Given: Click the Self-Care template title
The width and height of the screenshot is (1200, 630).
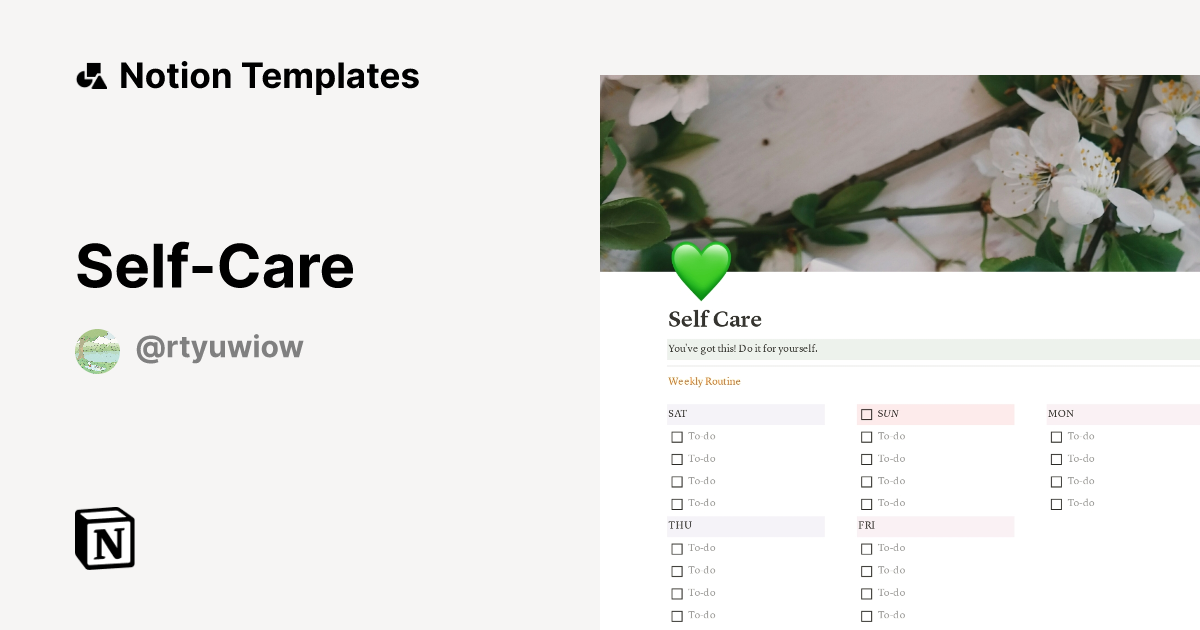Looking at the screenshot, I should (216, 265).
